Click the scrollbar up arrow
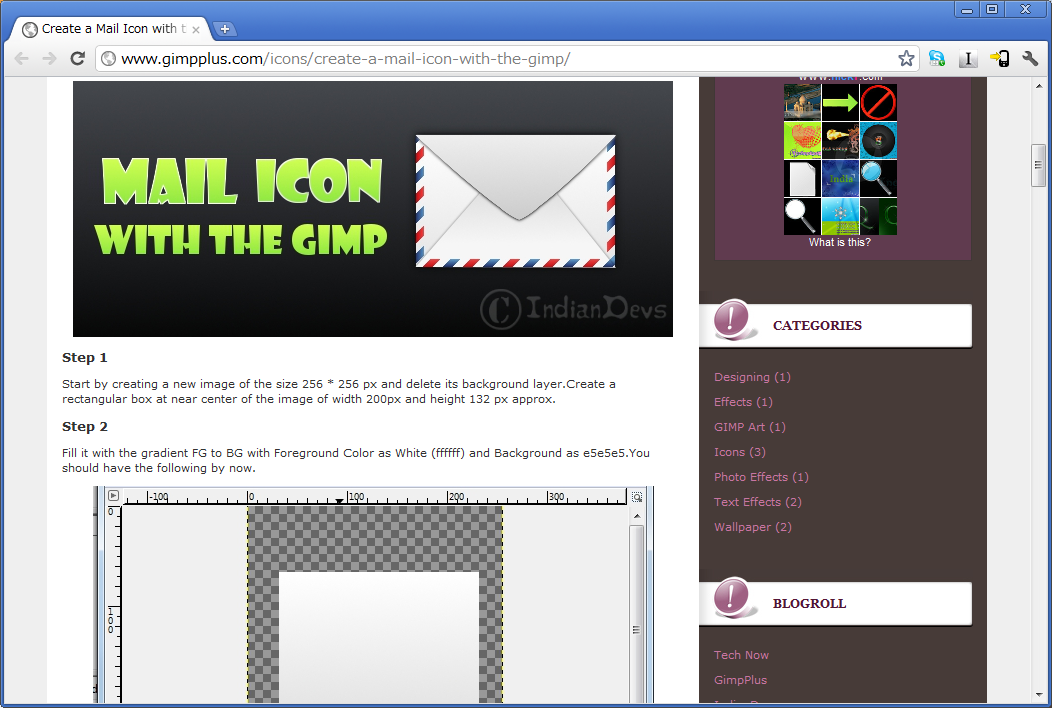Screen dimensions: 1052x708 click(x=1038, y=86)
